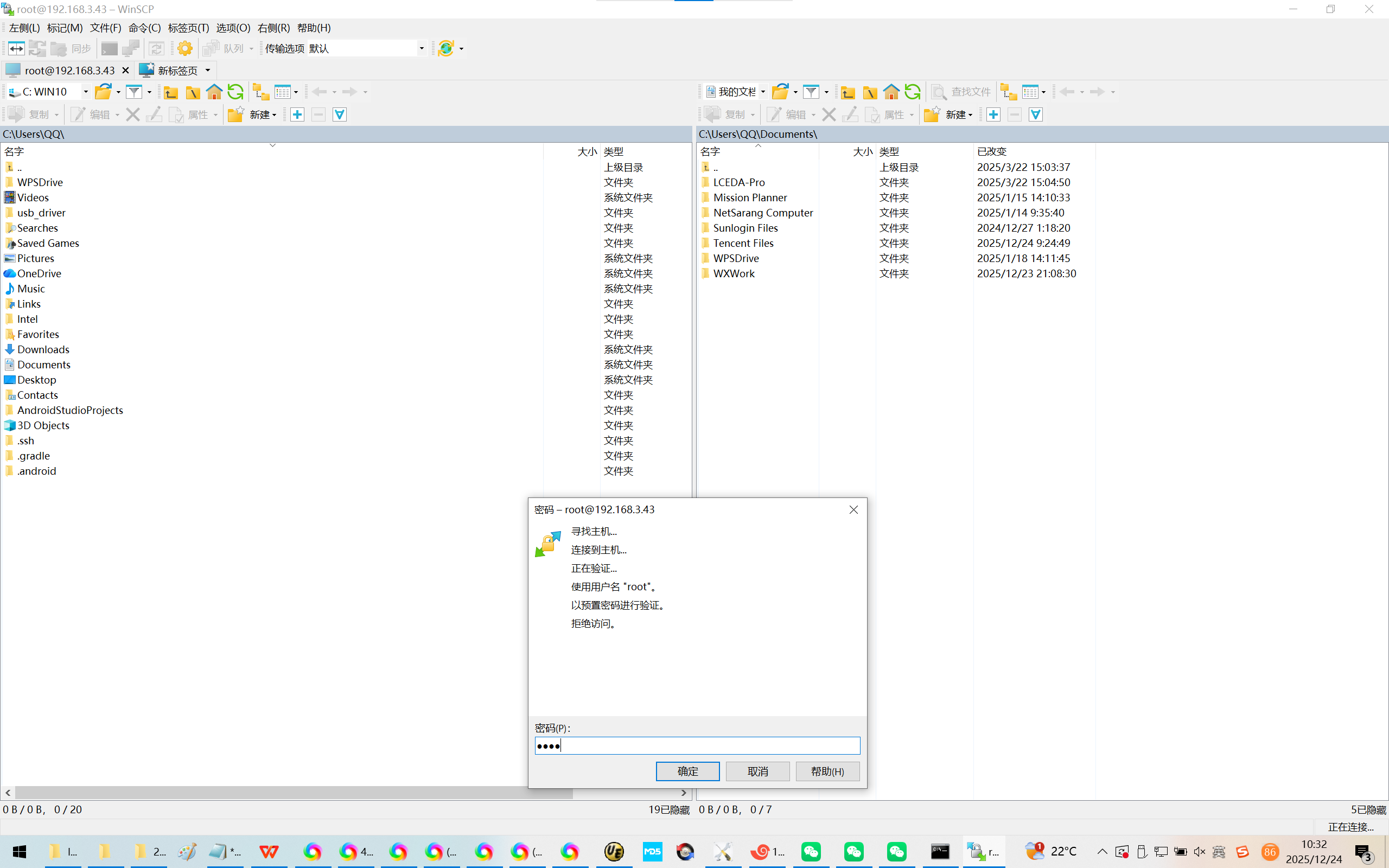Viewport: 1389px width, 868px height.
Task: Switch to the 新标签页 tab
Action: tap(177, 70)
